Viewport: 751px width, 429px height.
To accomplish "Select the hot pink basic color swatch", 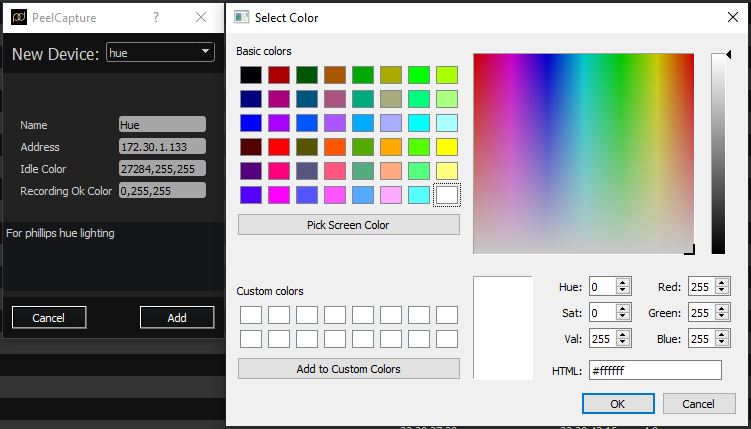I will tap(279, 171).
